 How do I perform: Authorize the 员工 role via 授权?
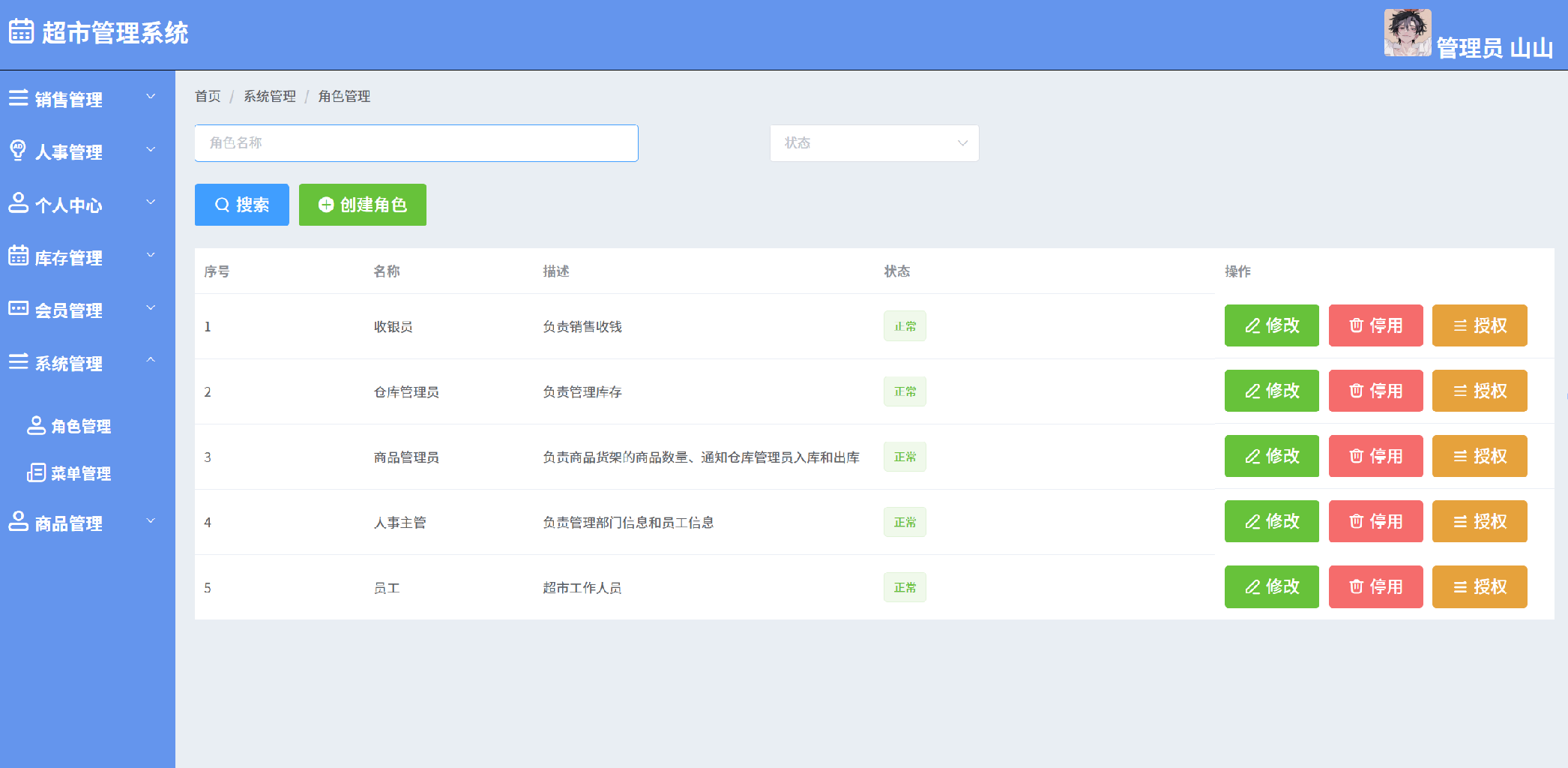click(x=1479, y=586)
